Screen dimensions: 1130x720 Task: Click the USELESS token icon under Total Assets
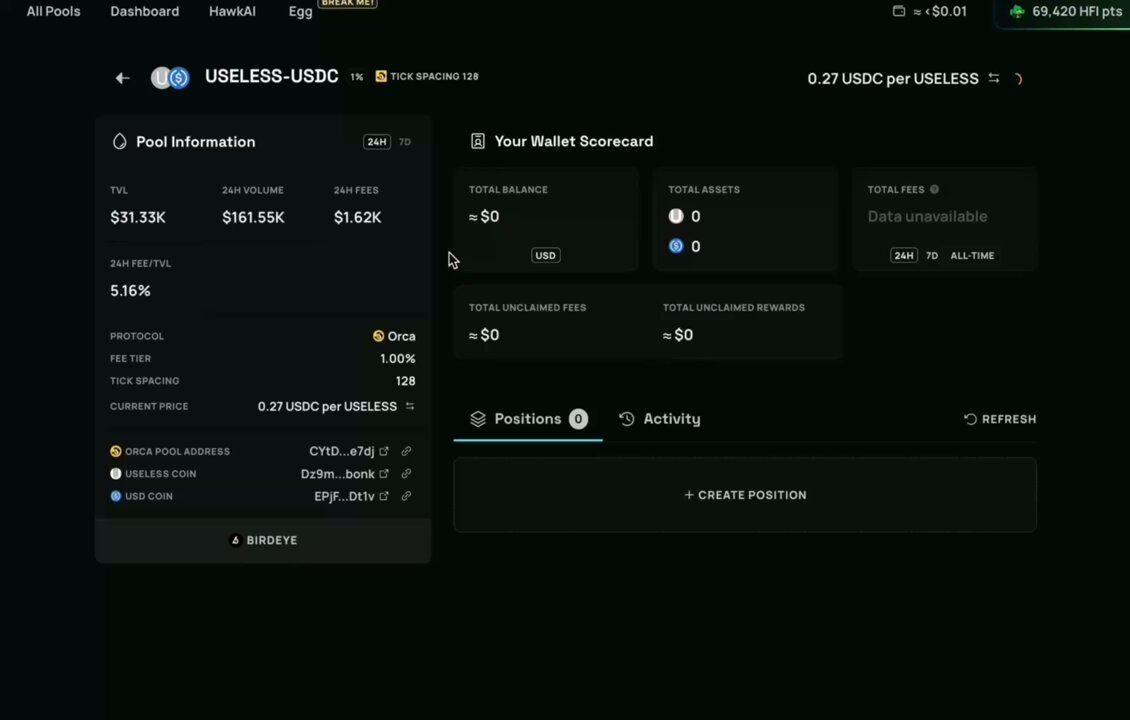[676, 215]
